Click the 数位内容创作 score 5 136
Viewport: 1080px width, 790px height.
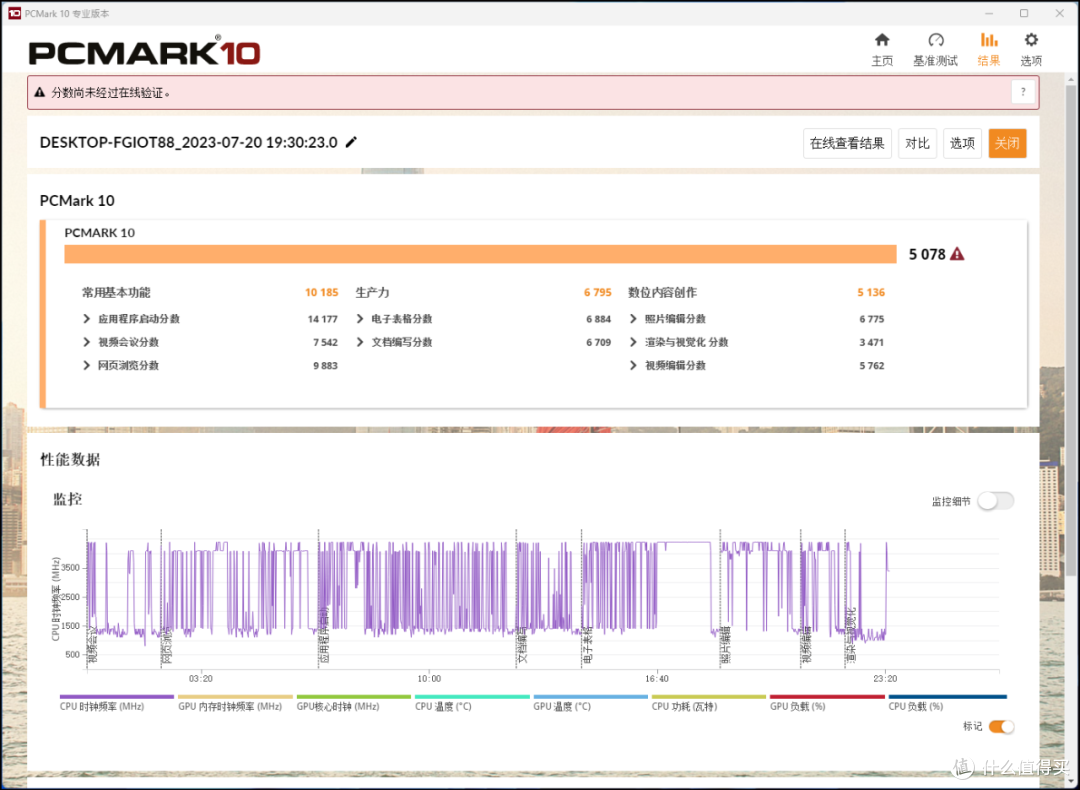click(871, 293)
